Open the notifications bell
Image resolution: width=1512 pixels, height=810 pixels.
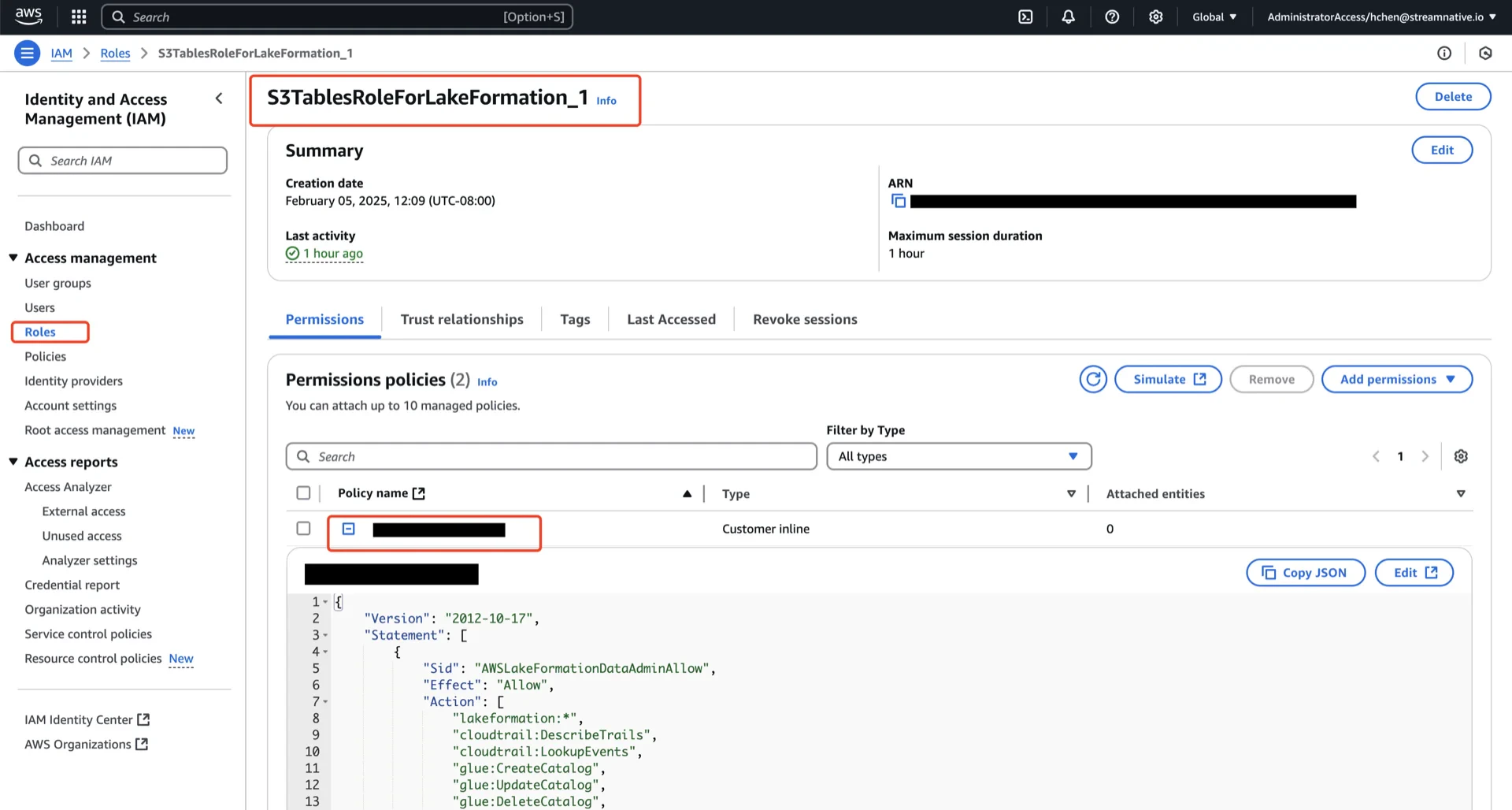(x=1069, y=17)
